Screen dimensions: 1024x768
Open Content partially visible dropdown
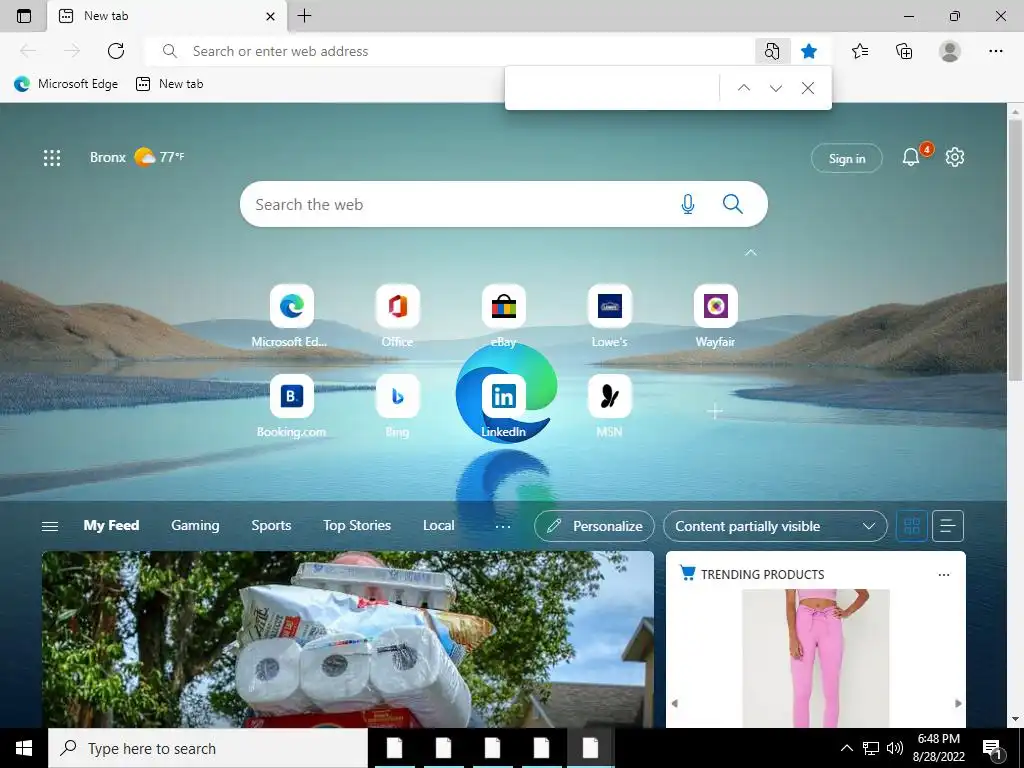point(775,526)
